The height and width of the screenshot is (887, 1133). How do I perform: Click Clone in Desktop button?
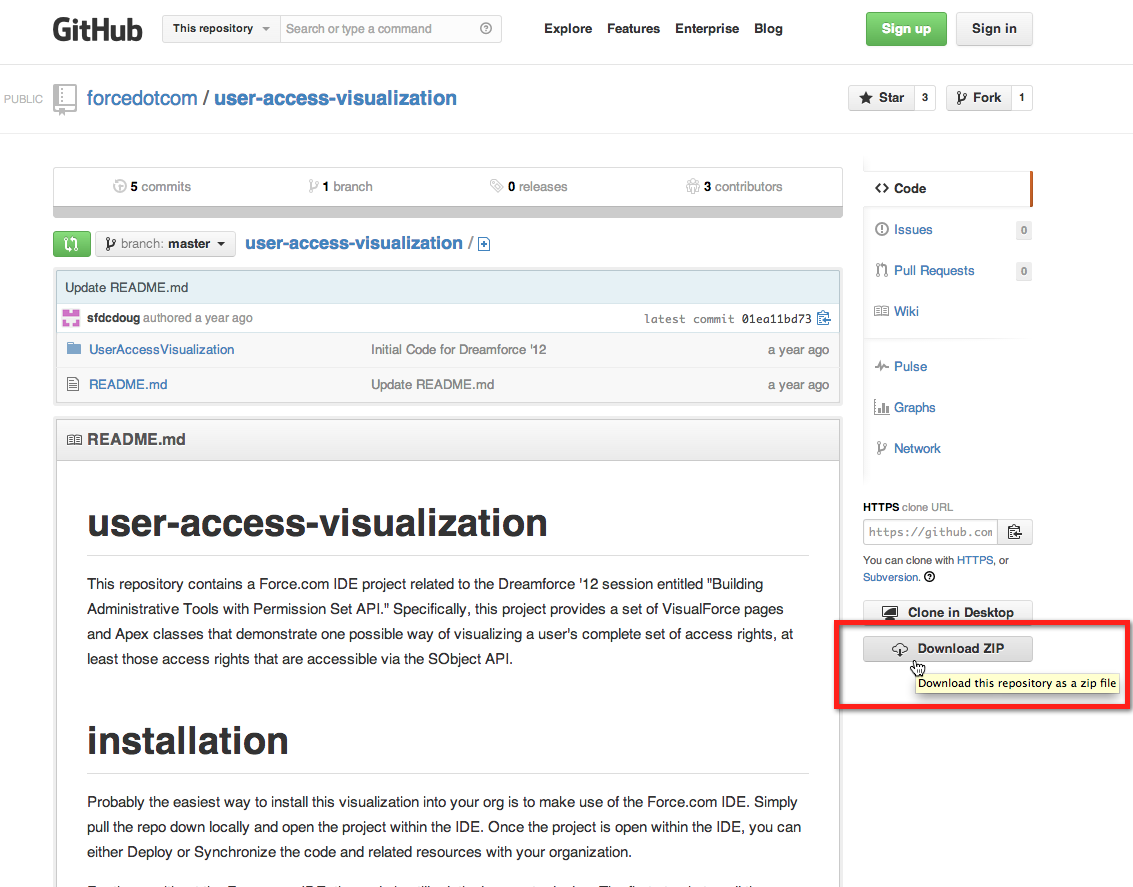click(x=947, y=612)
